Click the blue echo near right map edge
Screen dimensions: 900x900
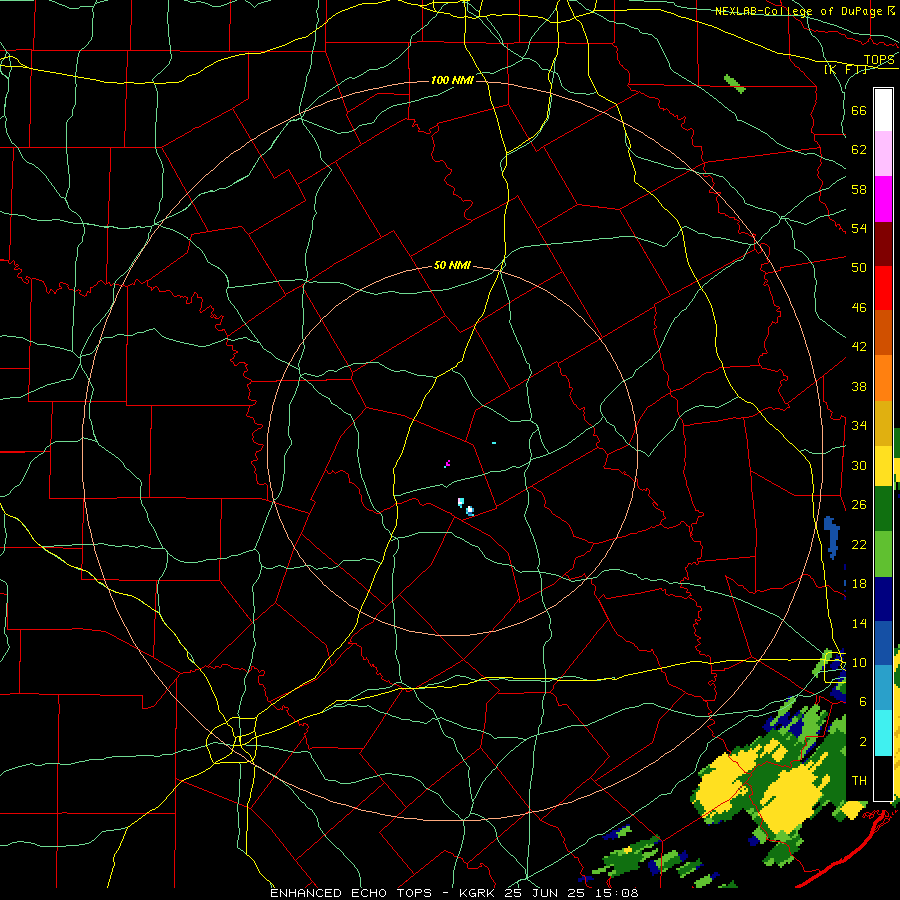(x=831, y=537)
